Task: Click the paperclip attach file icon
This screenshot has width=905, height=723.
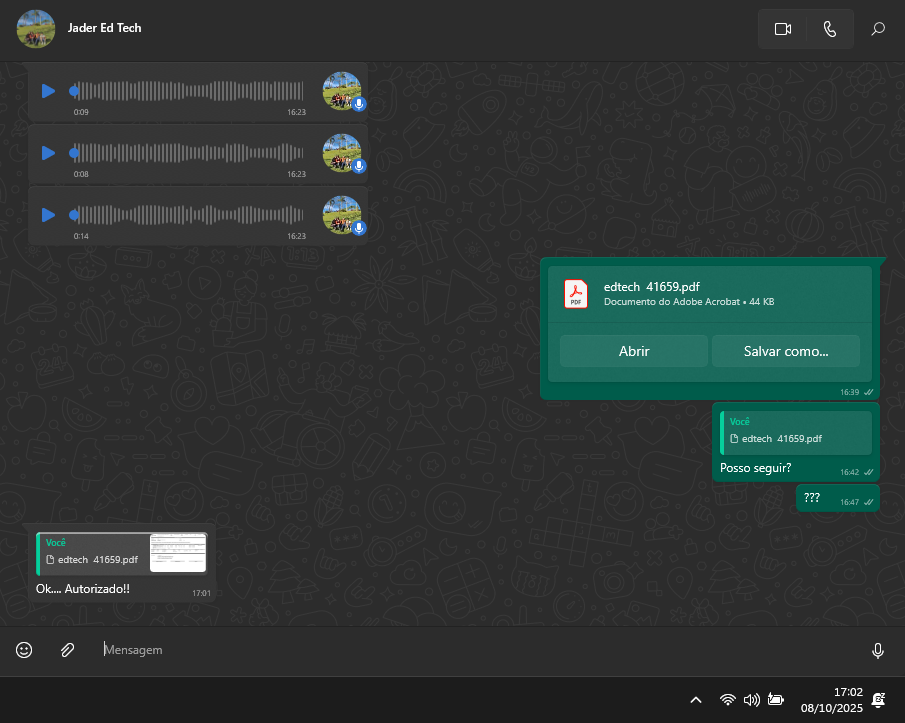Action: (x=67, y=650)
